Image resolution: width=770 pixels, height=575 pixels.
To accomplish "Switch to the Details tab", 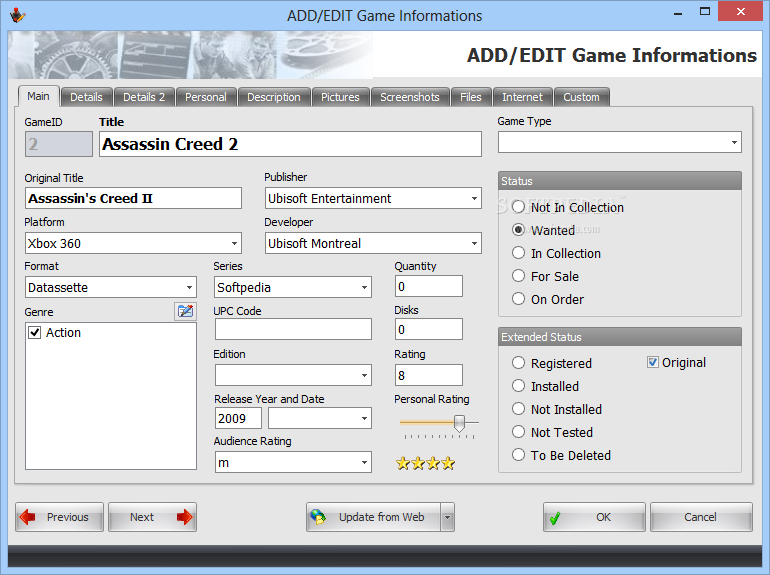I will pyautogui.click(x=86, y=97).
